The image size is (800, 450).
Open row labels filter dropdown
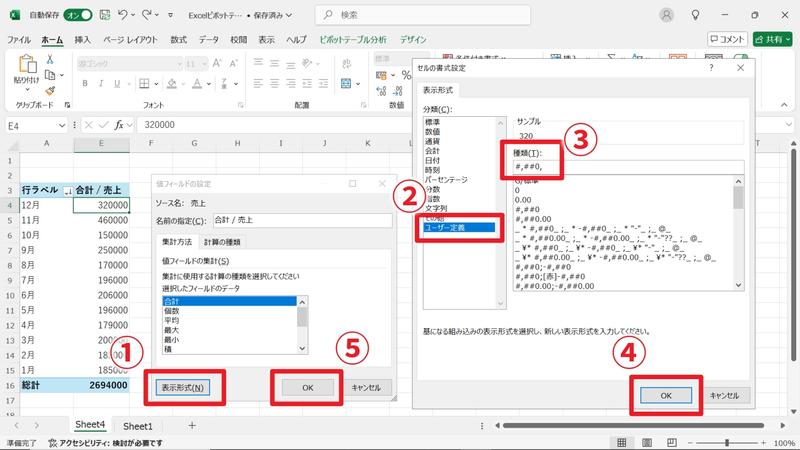[68, 191]
